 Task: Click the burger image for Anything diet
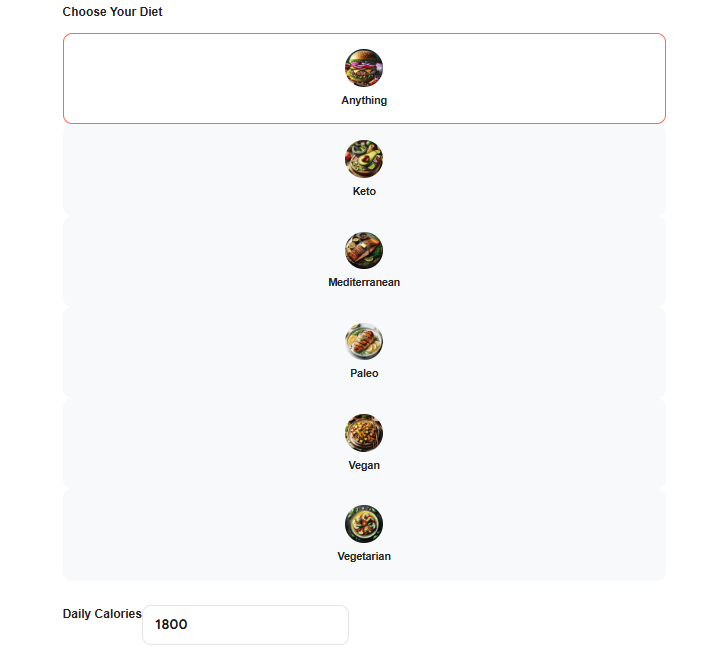[x=364, y=68]
